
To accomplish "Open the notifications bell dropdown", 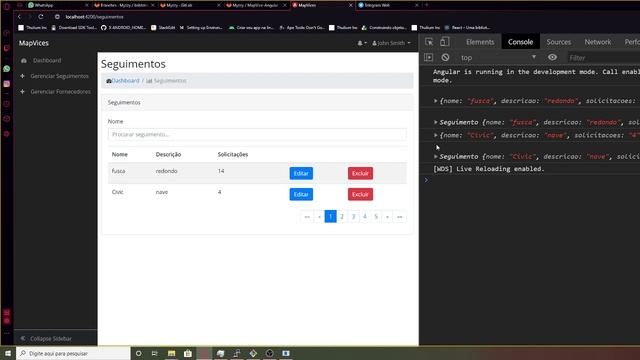I will click(362, 43).
